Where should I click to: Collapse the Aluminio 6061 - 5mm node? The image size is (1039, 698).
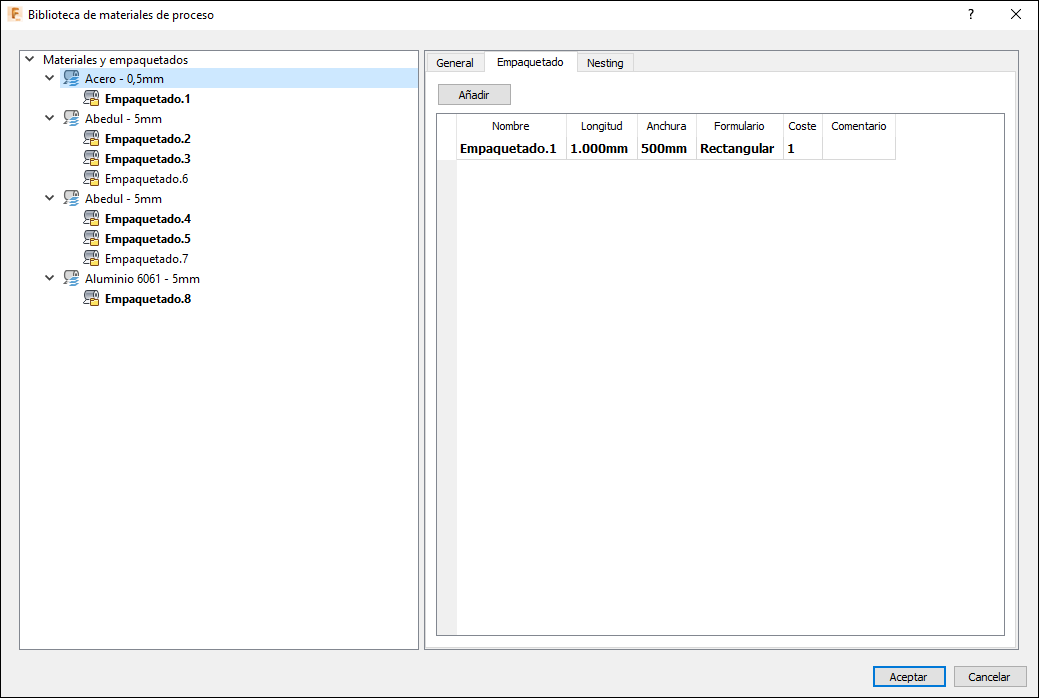point(50,278)
